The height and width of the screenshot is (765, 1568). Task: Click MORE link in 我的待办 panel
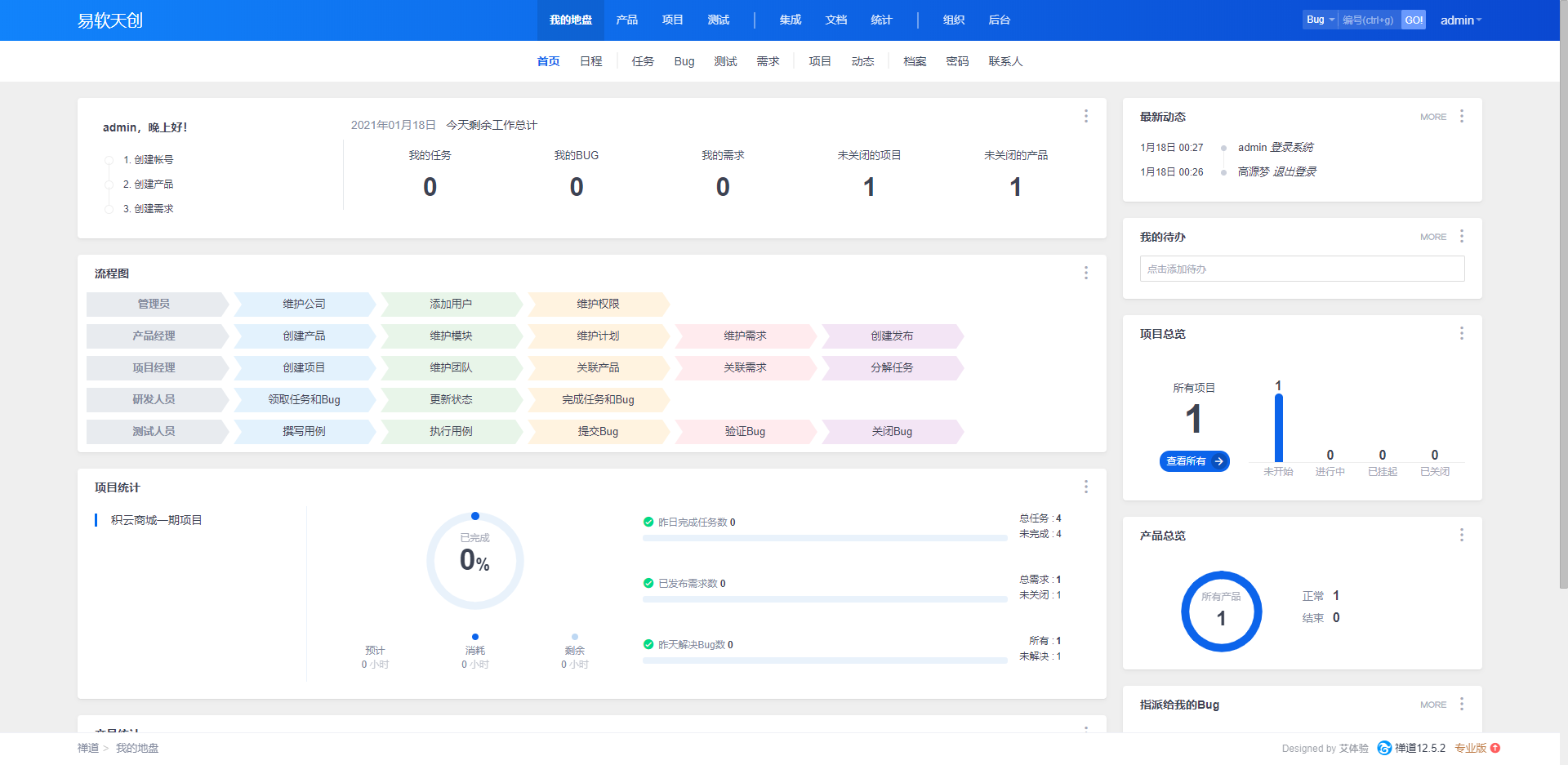click(1432, 237)
